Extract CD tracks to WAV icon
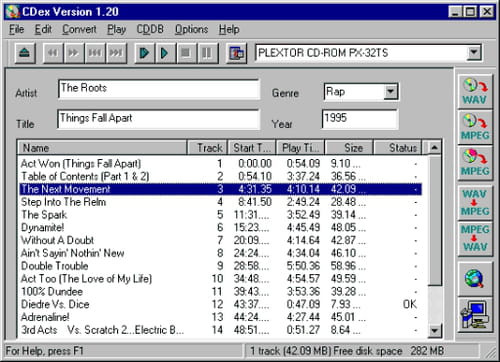The width and height of the screenshot is (500, 362). click(475, 92)
